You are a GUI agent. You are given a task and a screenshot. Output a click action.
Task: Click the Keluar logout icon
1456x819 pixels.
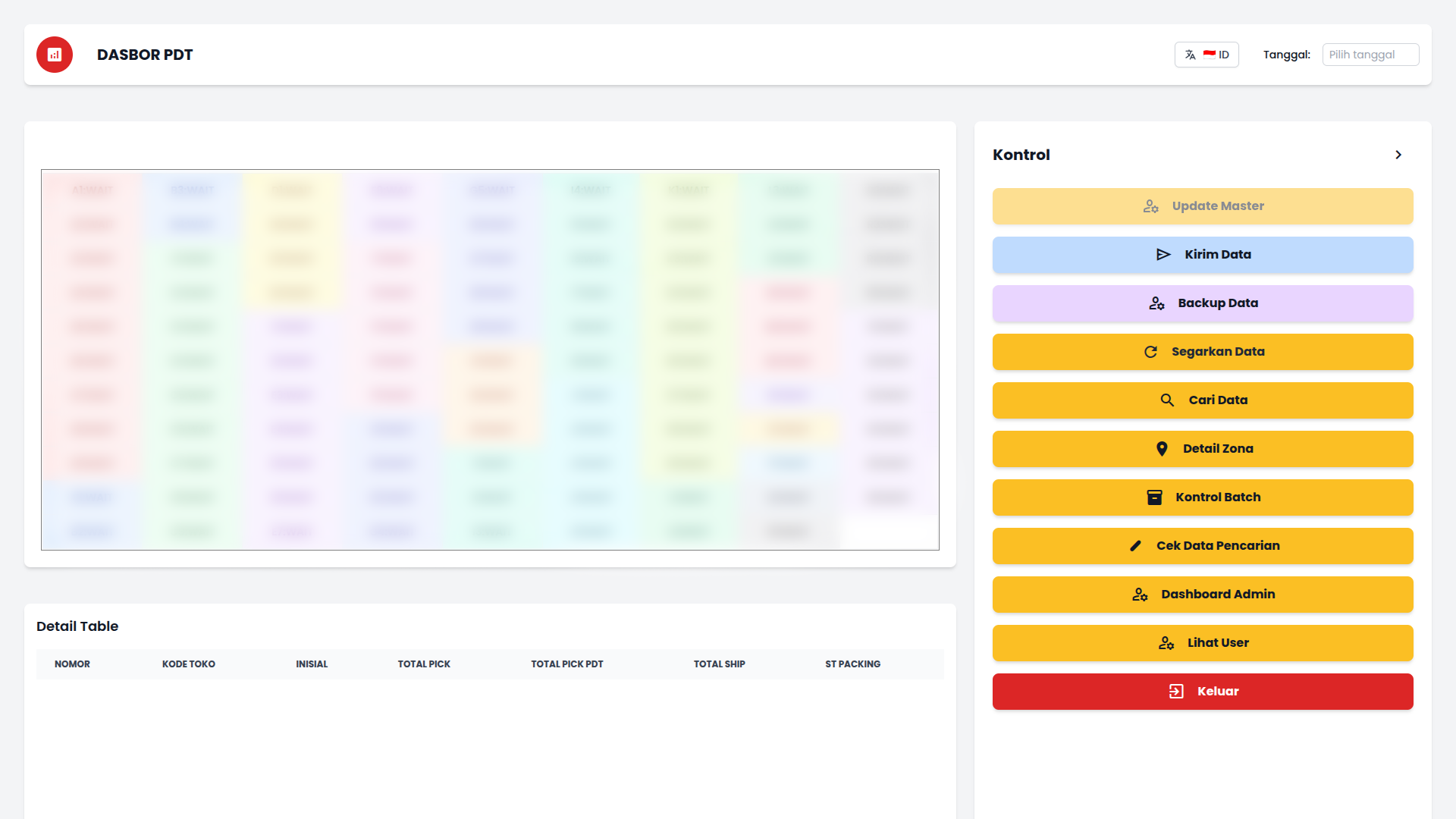pos(1176,692)
